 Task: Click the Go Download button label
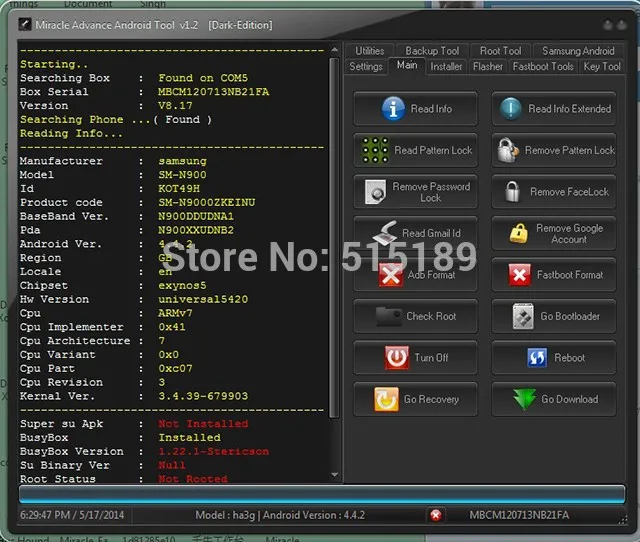569,399
